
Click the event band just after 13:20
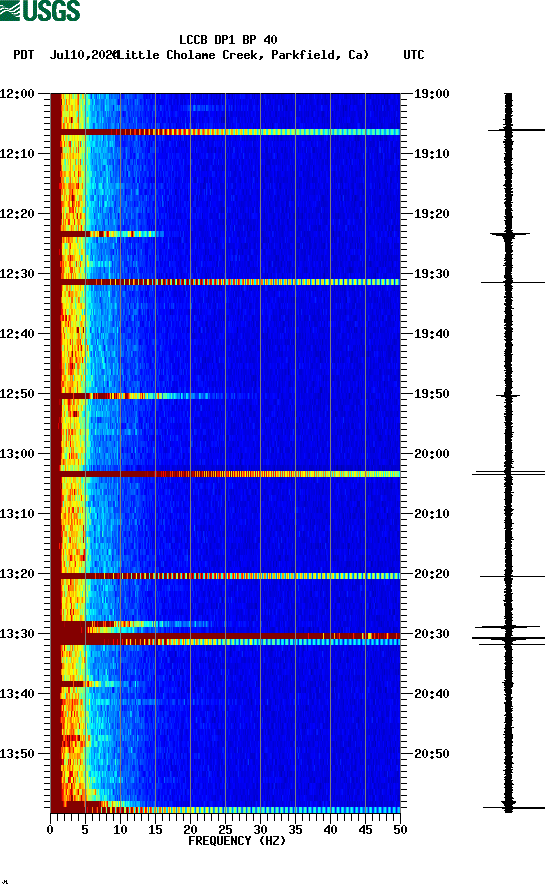(x=226, y=576)
